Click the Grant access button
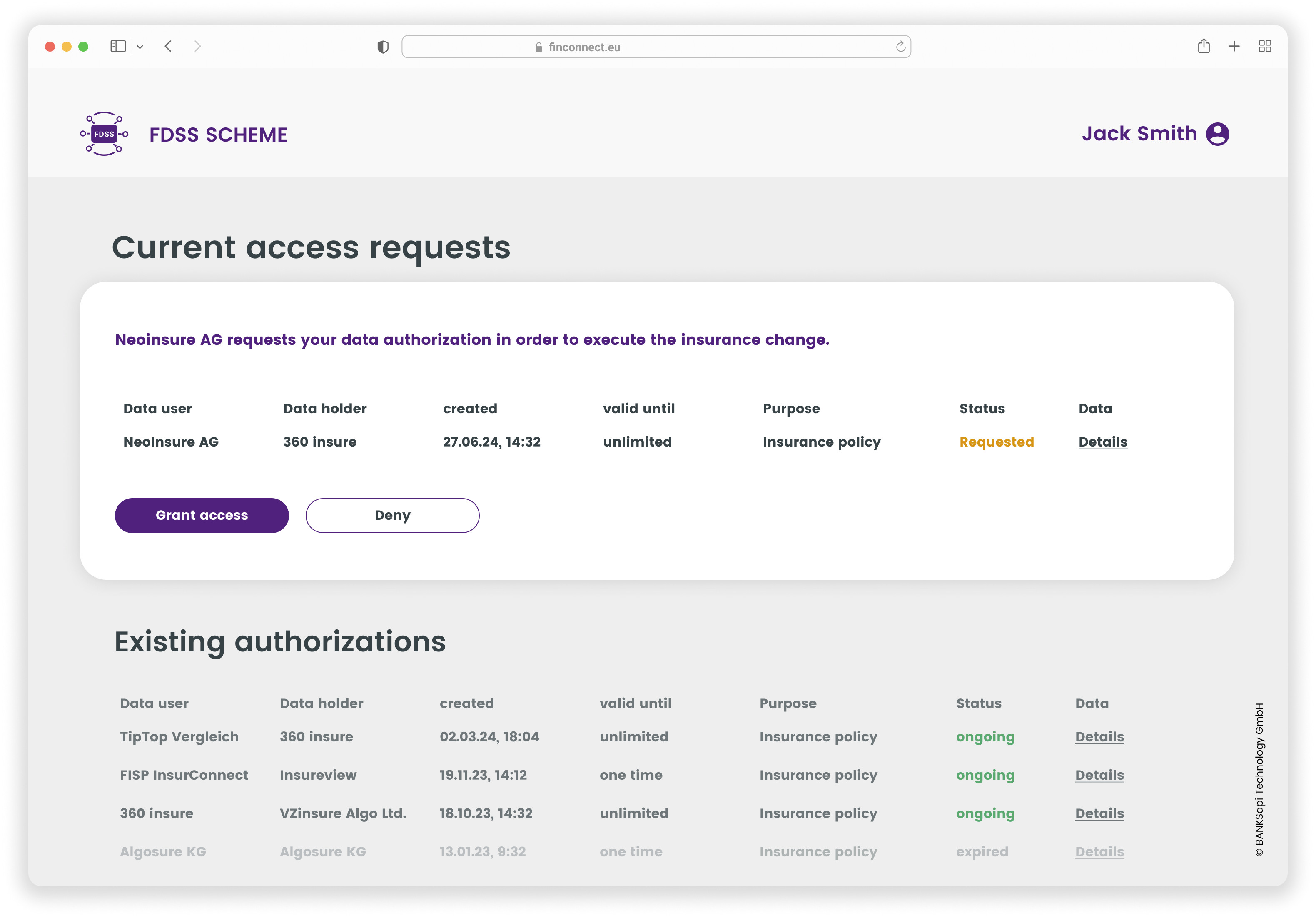The image size is (1316, 918). [x=202, y=516]
